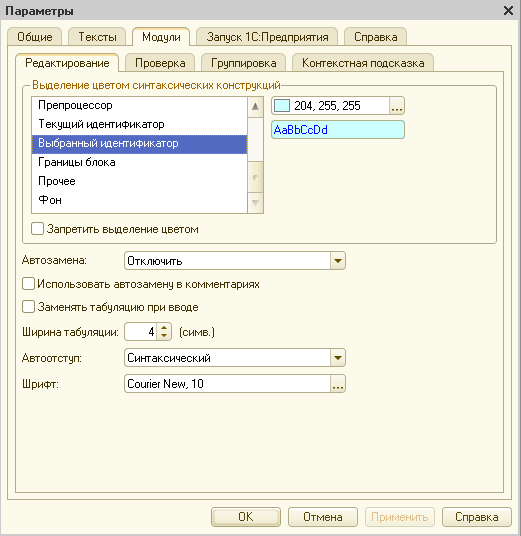Open the Запуск 1С:Предприятия tab
This screenshot has height=536, width=521.
267,37
